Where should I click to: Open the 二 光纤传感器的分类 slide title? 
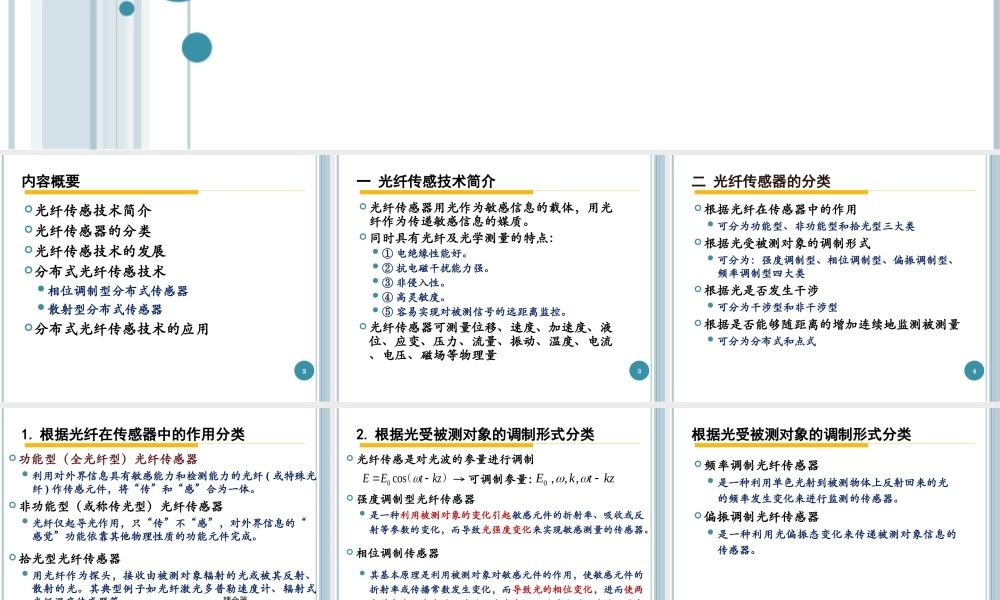point(760,181)
